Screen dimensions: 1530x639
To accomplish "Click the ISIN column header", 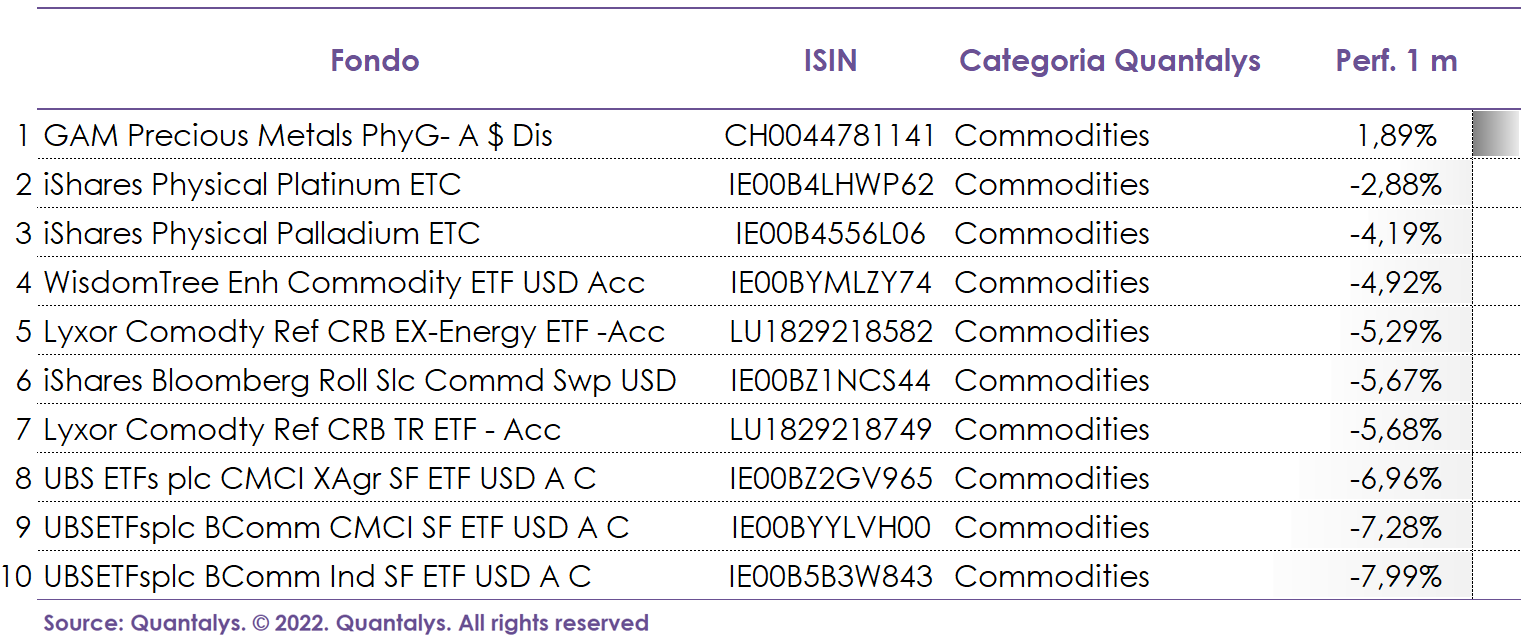I will point(830,61).
